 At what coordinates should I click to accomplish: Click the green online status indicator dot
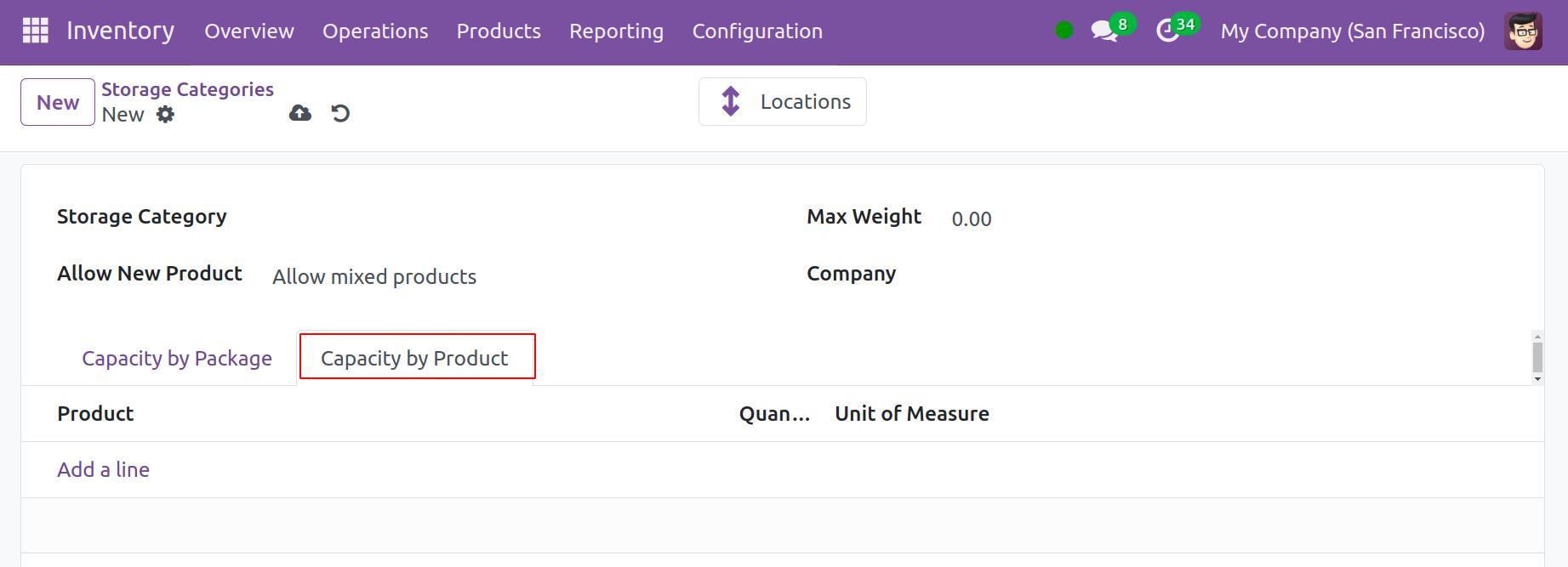click(x=1063, y=31)
